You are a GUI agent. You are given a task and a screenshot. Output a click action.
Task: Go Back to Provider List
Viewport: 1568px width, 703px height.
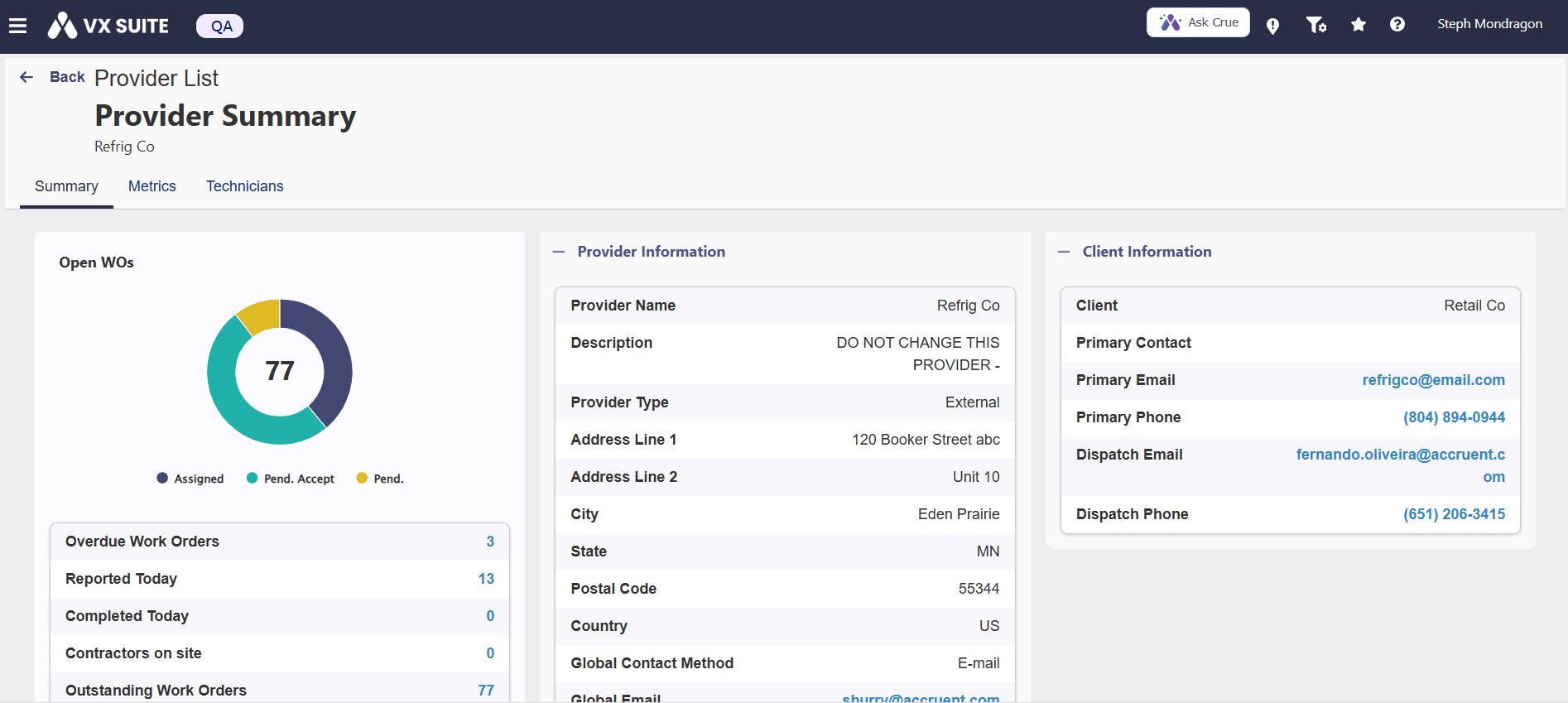coord(67,77)
